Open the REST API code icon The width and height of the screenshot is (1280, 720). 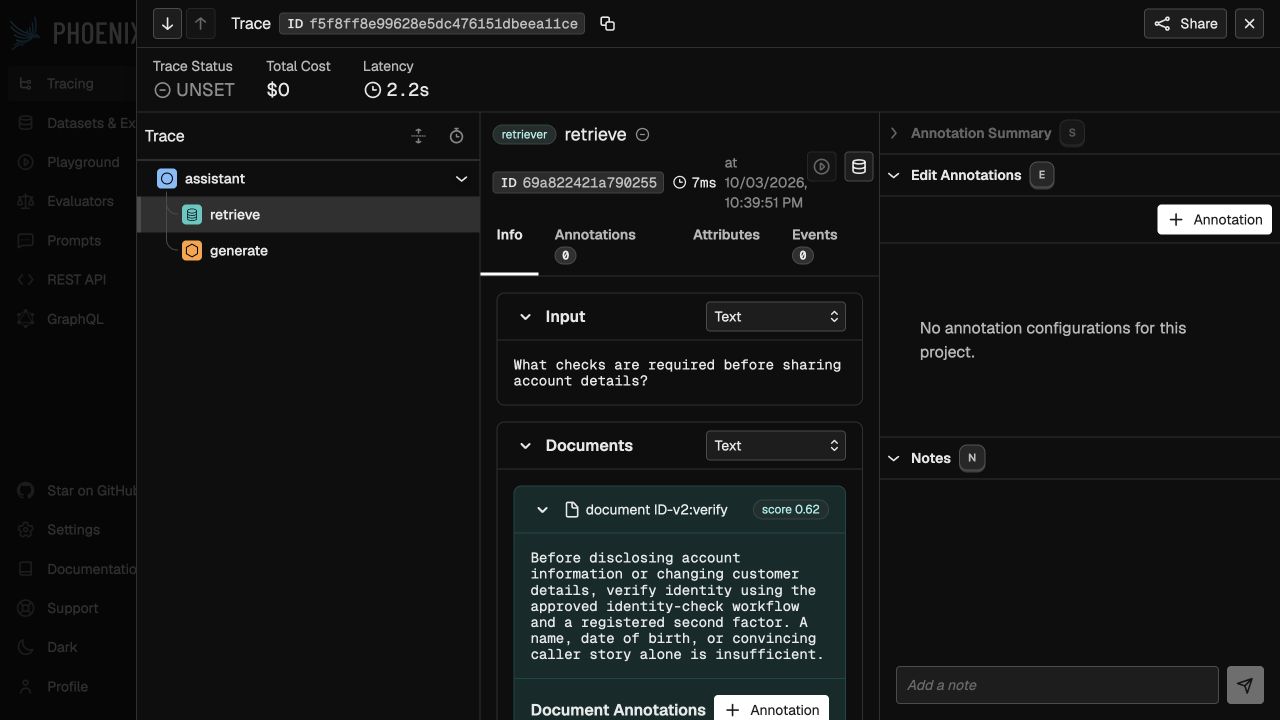point(26,280)
